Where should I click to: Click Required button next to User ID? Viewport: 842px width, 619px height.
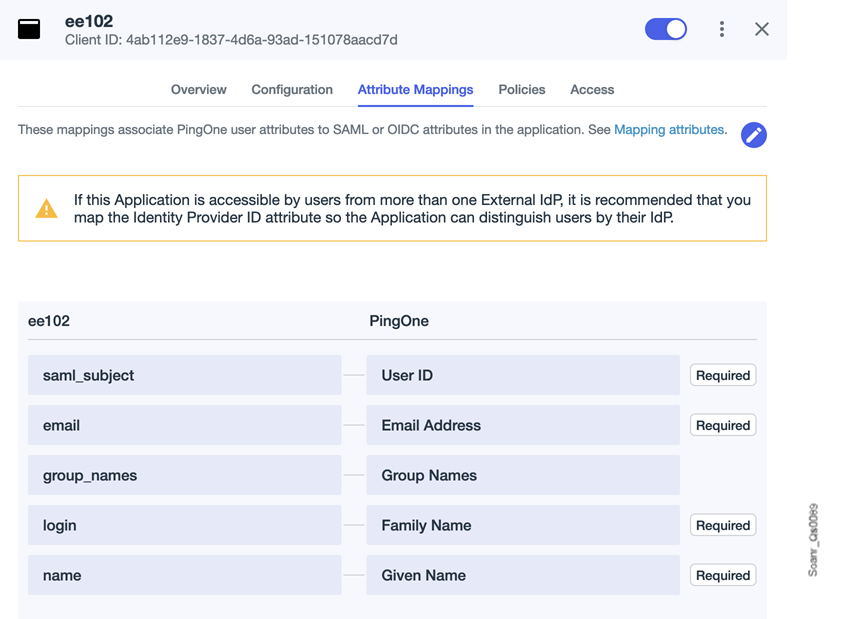click(722, 375)
